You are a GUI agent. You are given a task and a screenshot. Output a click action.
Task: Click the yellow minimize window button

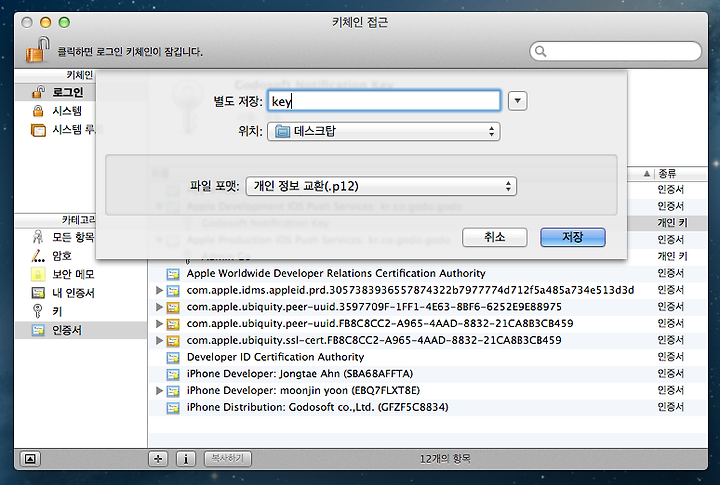pos(45,22)
